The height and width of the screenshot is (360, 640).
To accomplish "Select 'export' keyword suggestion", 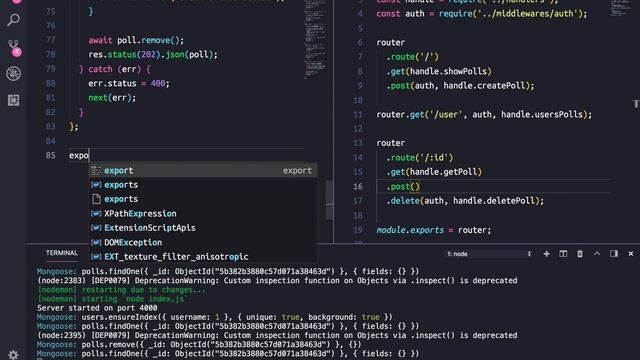I will point(203,171).
